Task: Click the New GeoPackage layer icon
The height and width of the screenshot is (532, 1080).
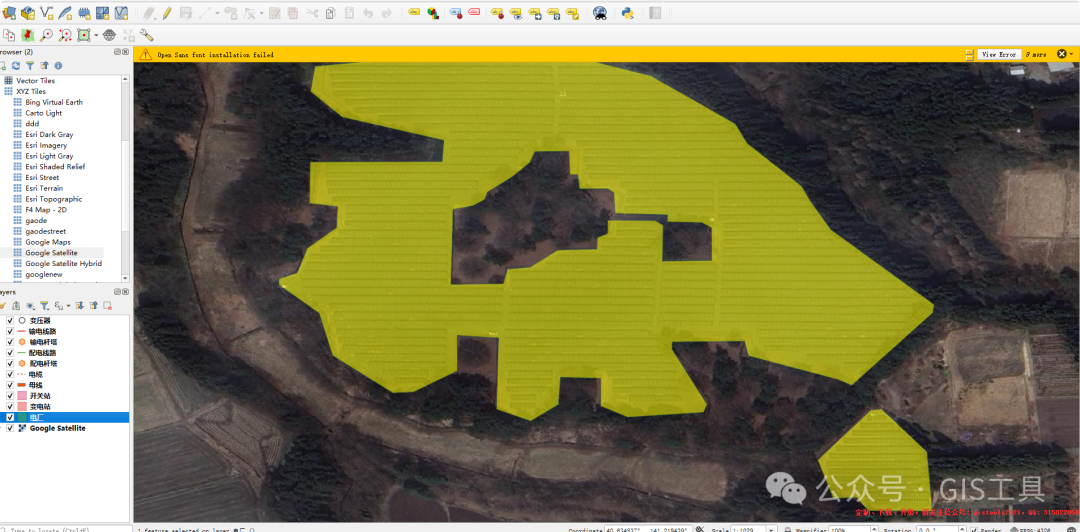Action: pos(28,12)
